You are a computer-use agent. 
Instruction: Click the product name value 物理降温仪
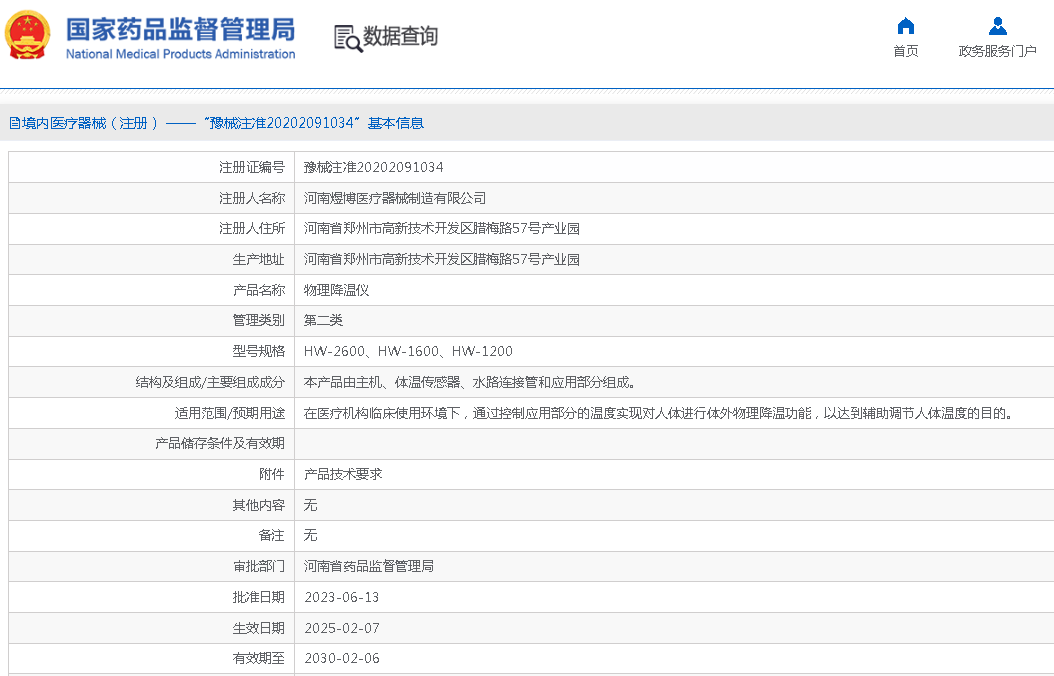(336, 290)
